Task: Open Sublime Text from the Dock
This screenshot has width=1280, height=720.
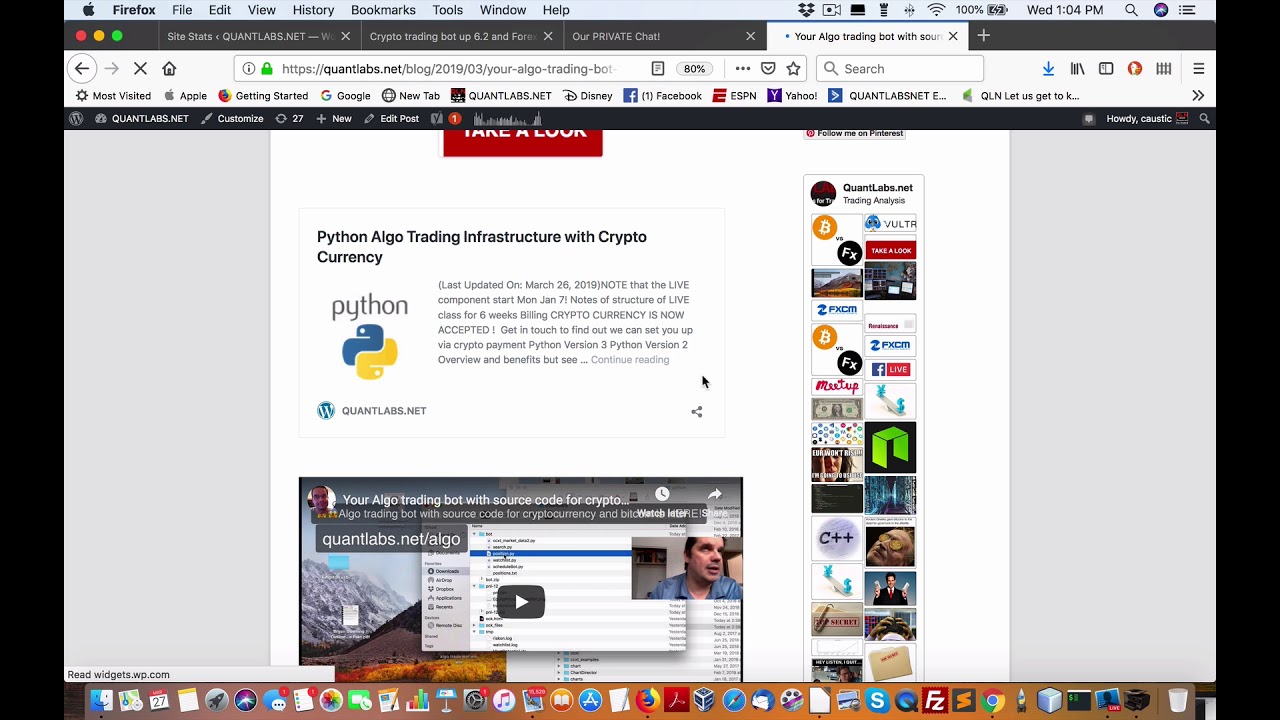Action: pyautogui.click(x=963, y=700)
